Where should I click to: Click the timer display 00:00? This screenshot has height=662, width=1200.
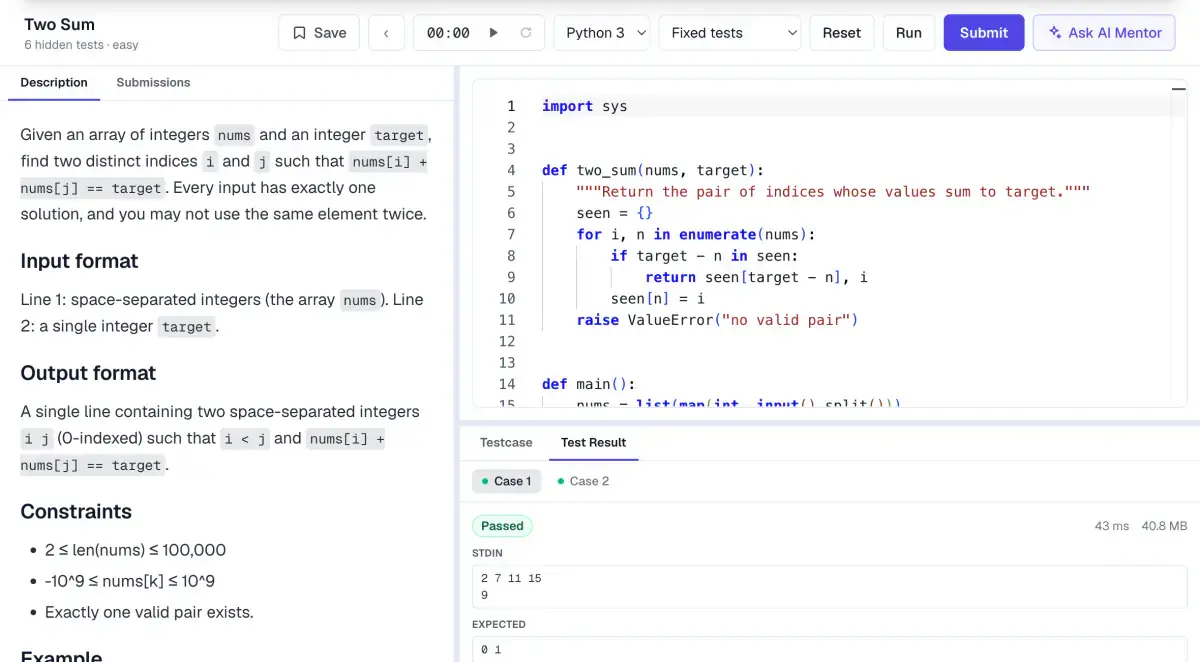pos(448,33)
